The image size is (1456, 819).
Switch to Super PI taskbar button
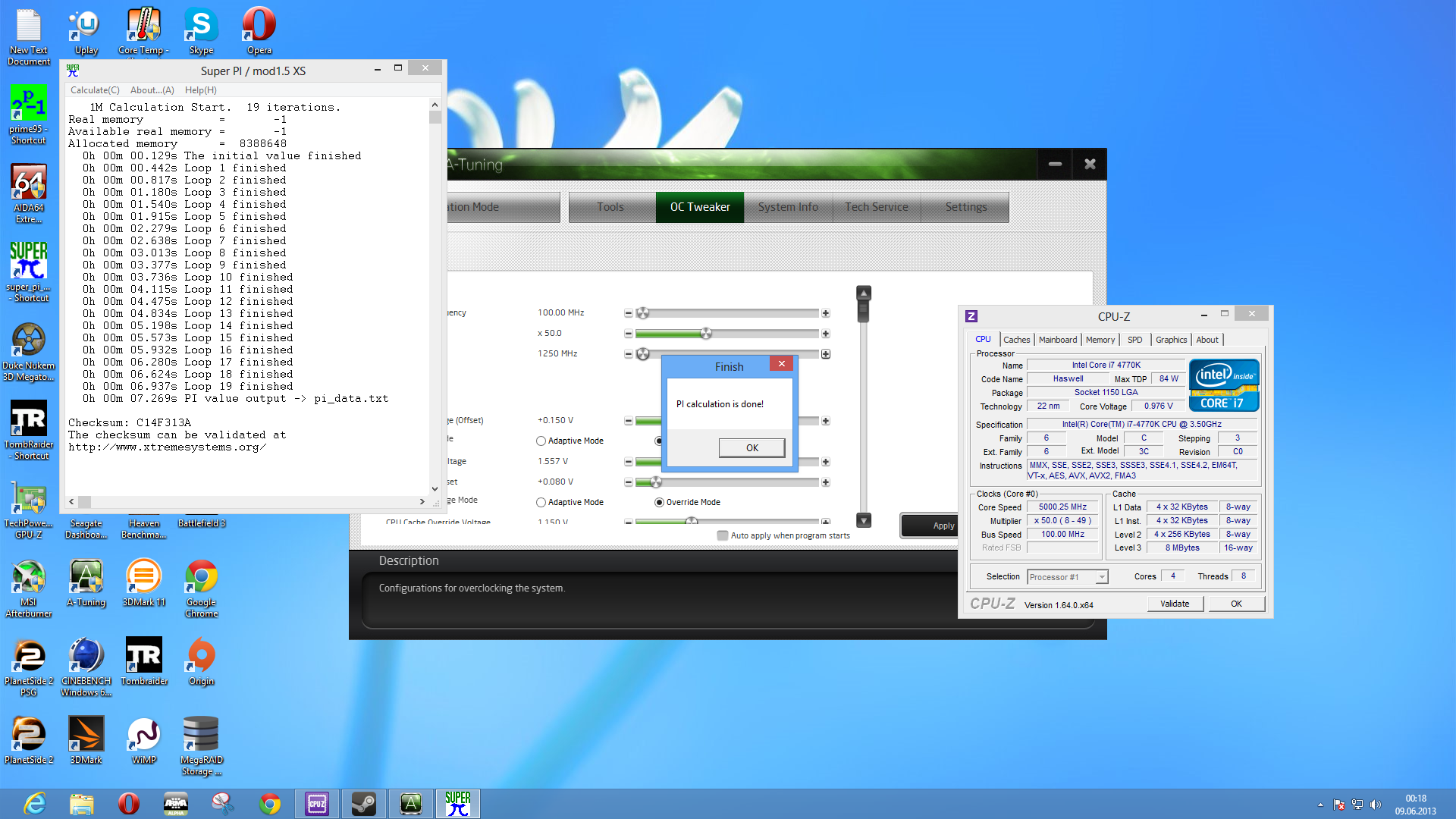click(x=457, y=804)
